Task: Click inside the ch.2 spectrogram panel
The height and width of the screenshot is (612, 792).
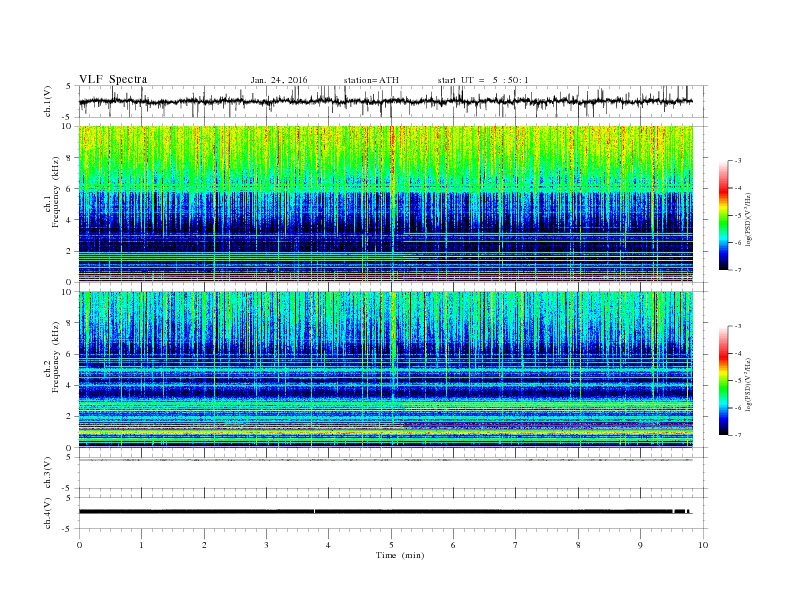Action: (386, 369)
